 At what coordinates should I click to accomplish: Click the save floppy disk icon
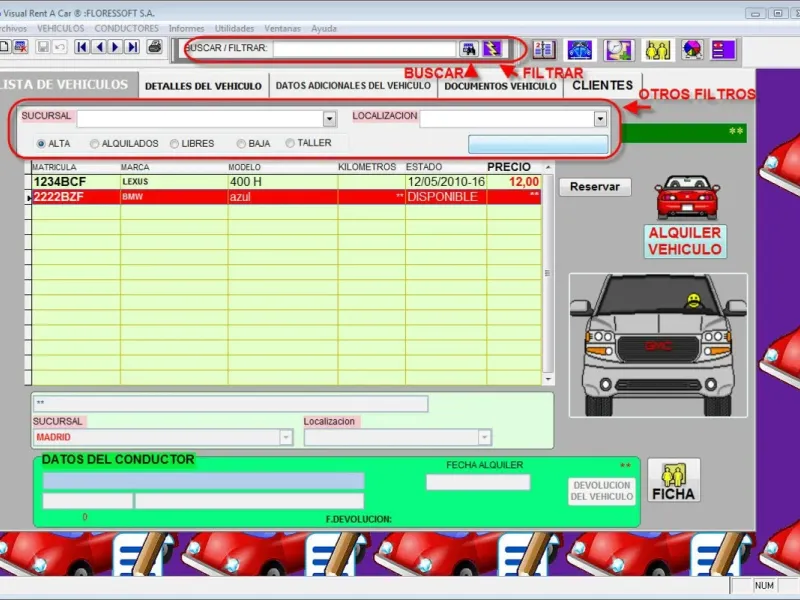click(x=43, y=47)
